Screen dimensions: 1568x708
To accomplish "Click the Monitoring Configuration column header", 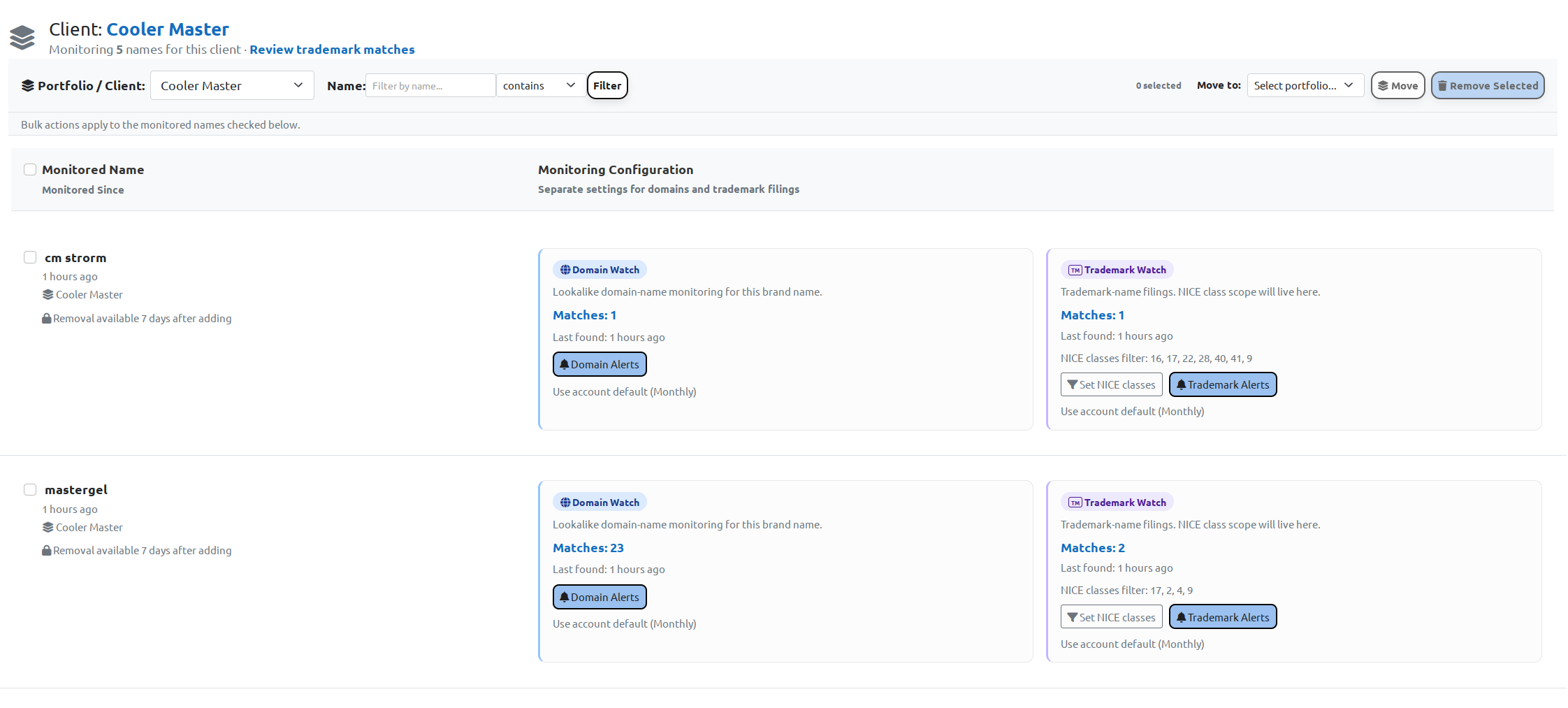I will (616, 170).
